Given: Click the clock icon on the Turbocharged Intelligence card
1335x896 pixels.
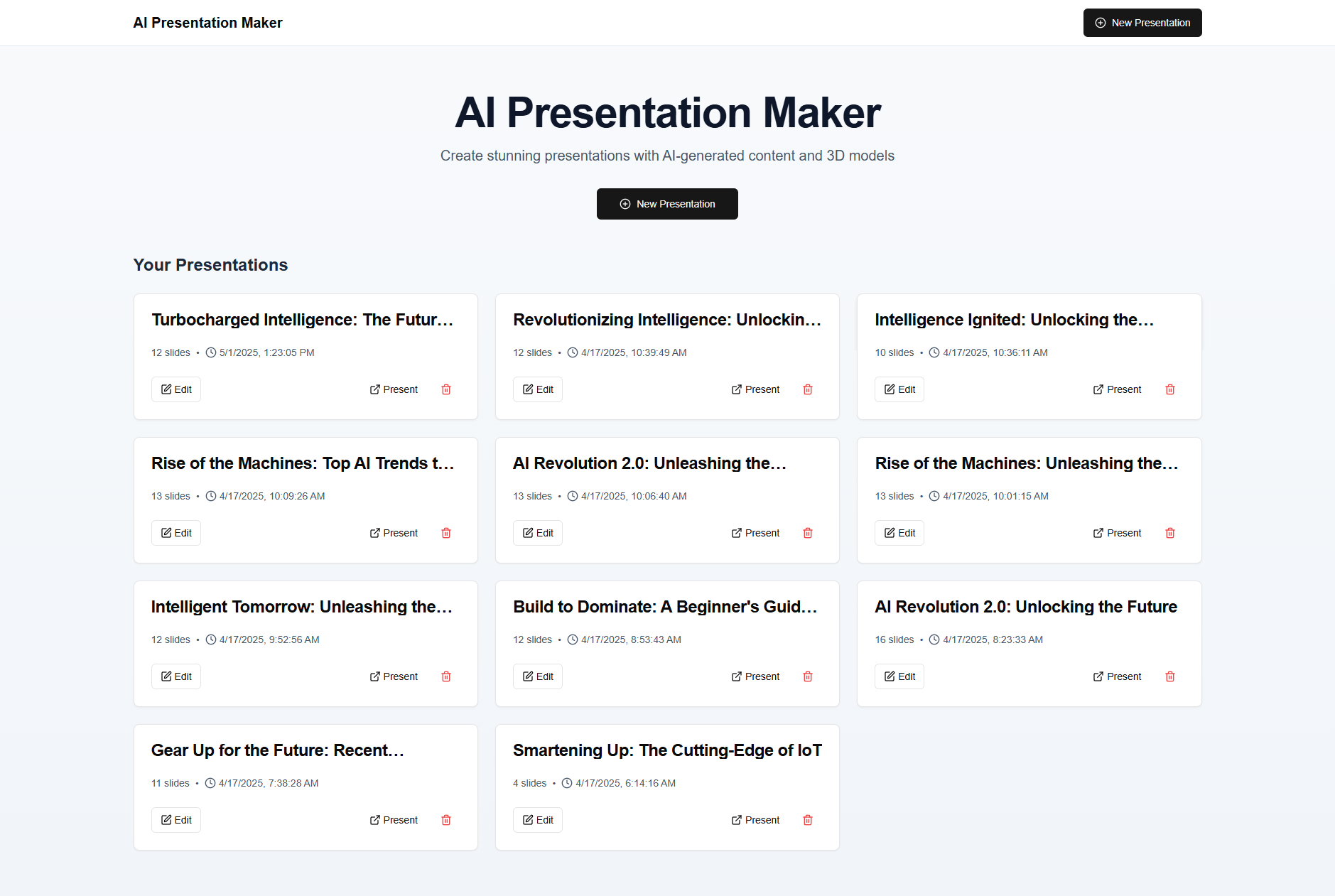Looking at the screenshot, I should click(x=210, y=352).
